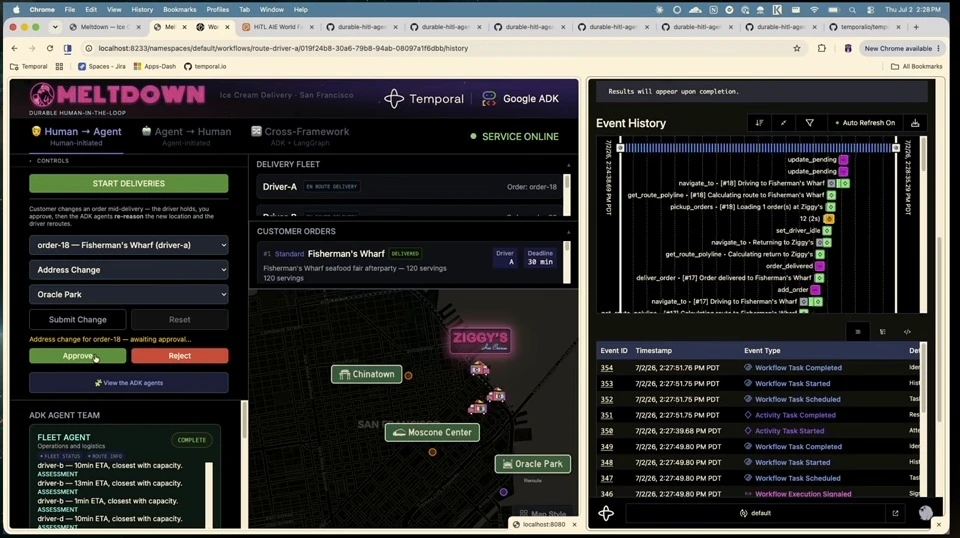Switch to HITL AIE World browser tab
The height and width of the screenshot is (538, 960).
[x=277, y=27]
